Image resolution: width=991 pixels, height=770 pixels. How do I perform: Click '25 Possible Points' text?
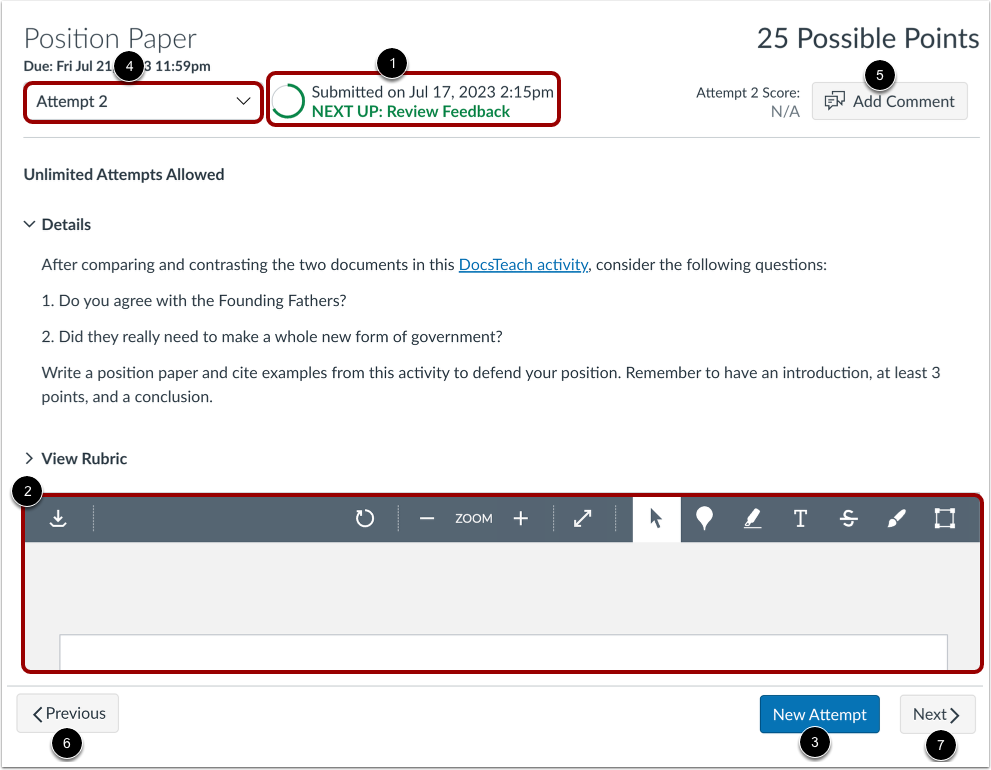tap(868, 39)
